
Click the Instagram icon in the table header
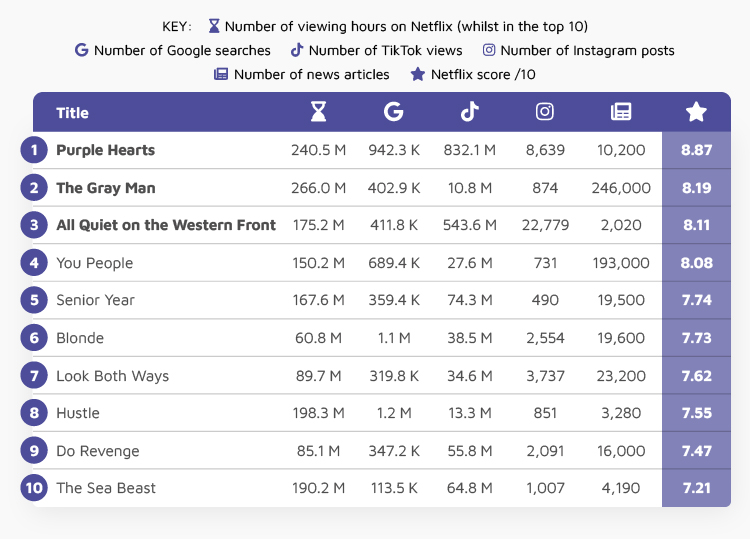tap(545, 111)
